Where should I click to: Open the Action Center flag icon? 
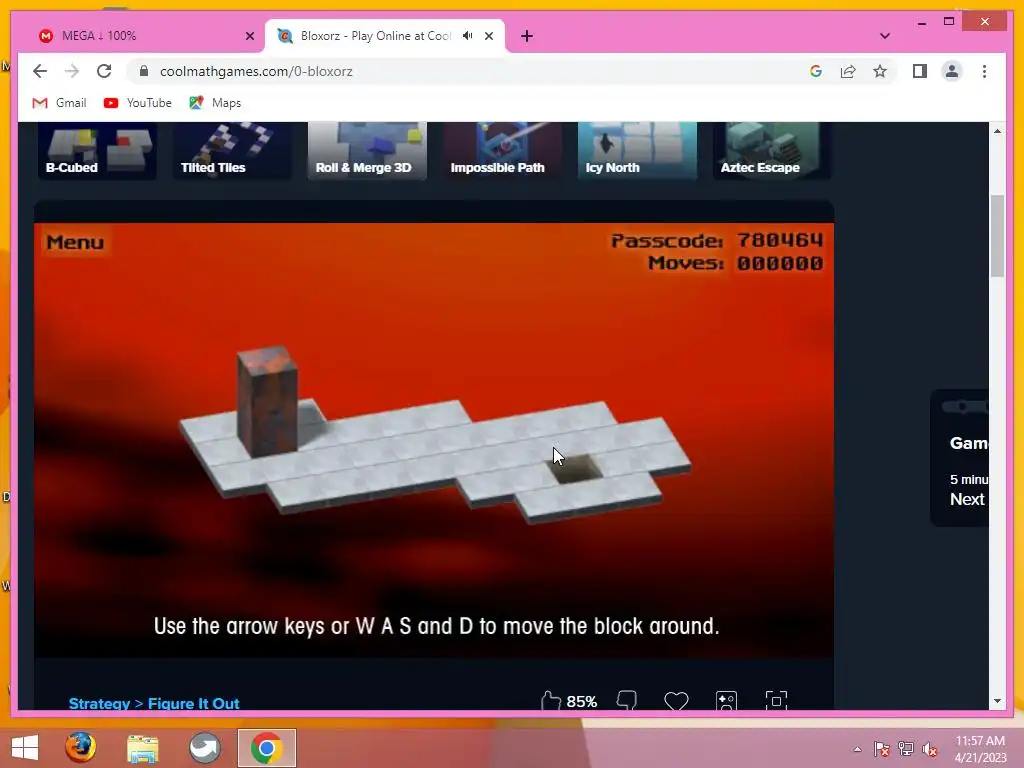pyautogui.click(x=881, y=749)
